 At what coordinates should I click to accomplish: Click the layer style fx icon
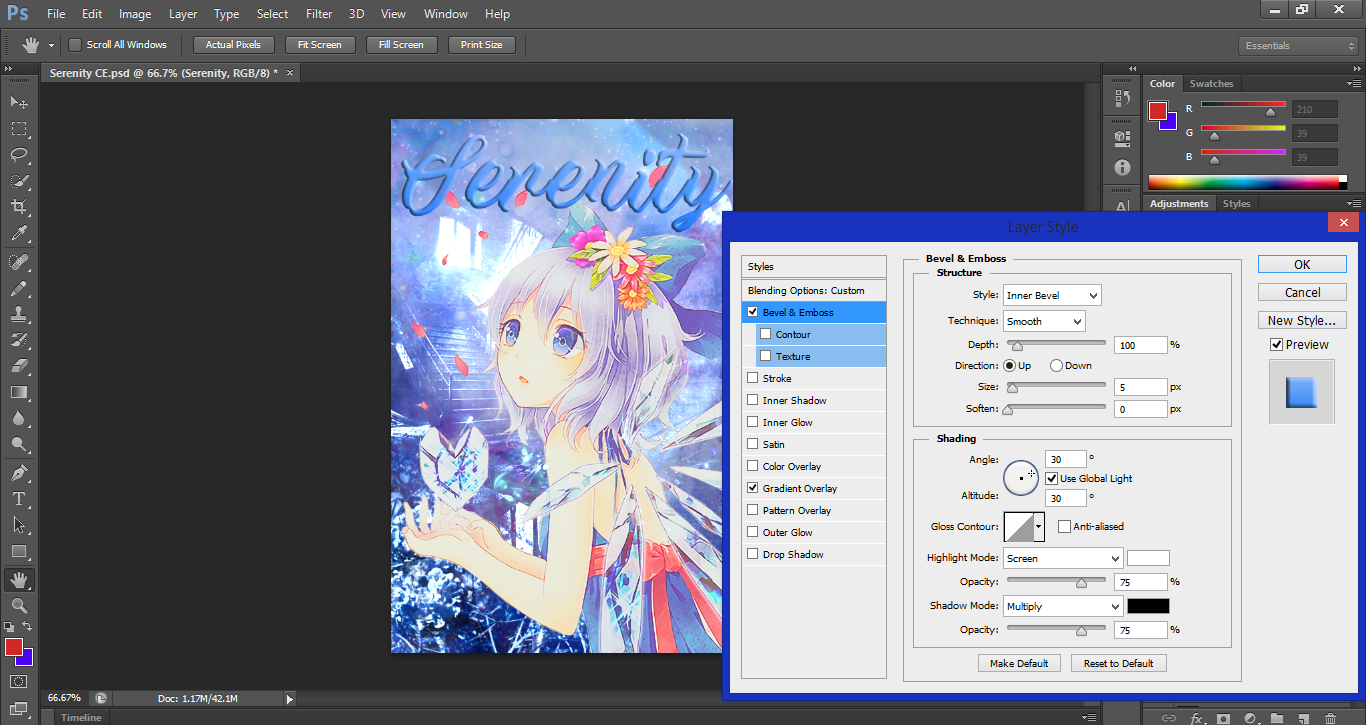tap(1196, 718)
